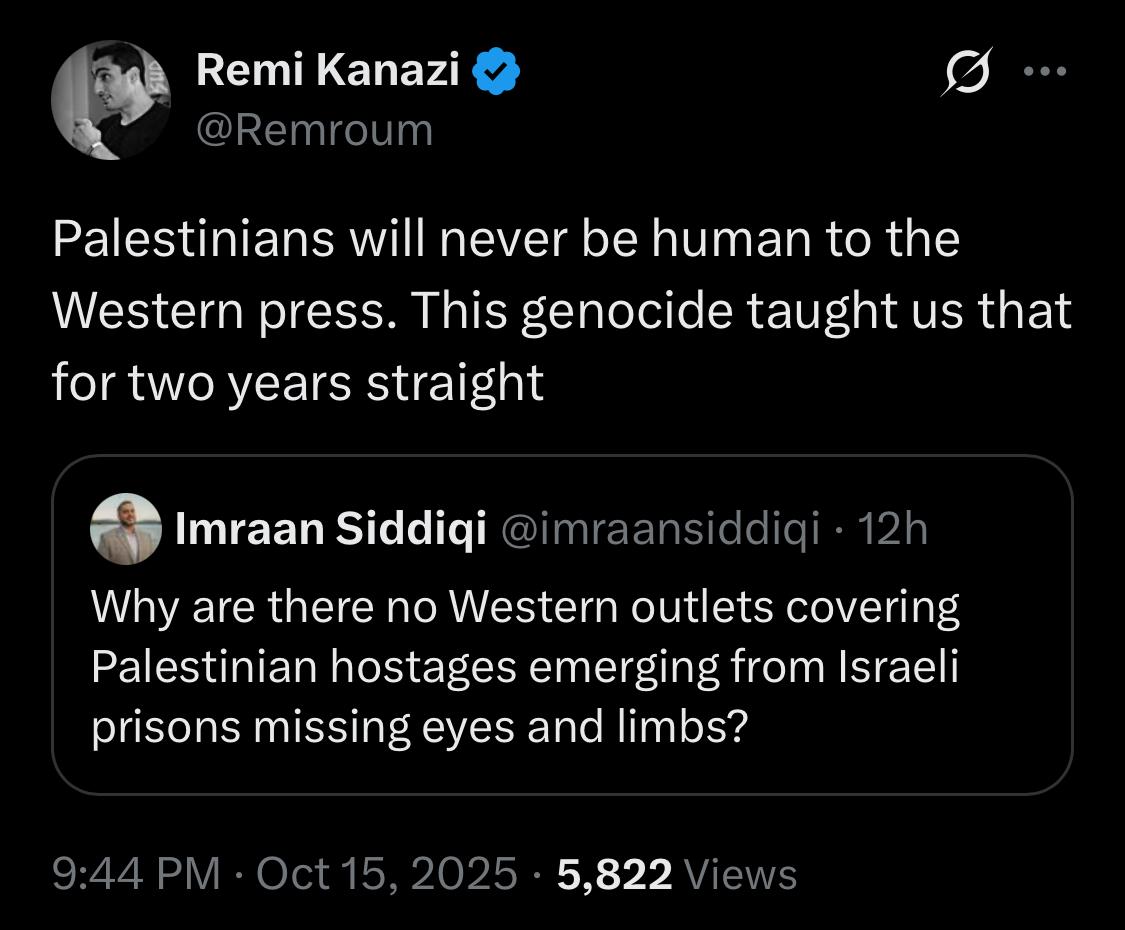Image resolution: width=1125 pixels, height=930 pixels.
Task: Open the three-dot more options menu
Action: coord(1046,72)
